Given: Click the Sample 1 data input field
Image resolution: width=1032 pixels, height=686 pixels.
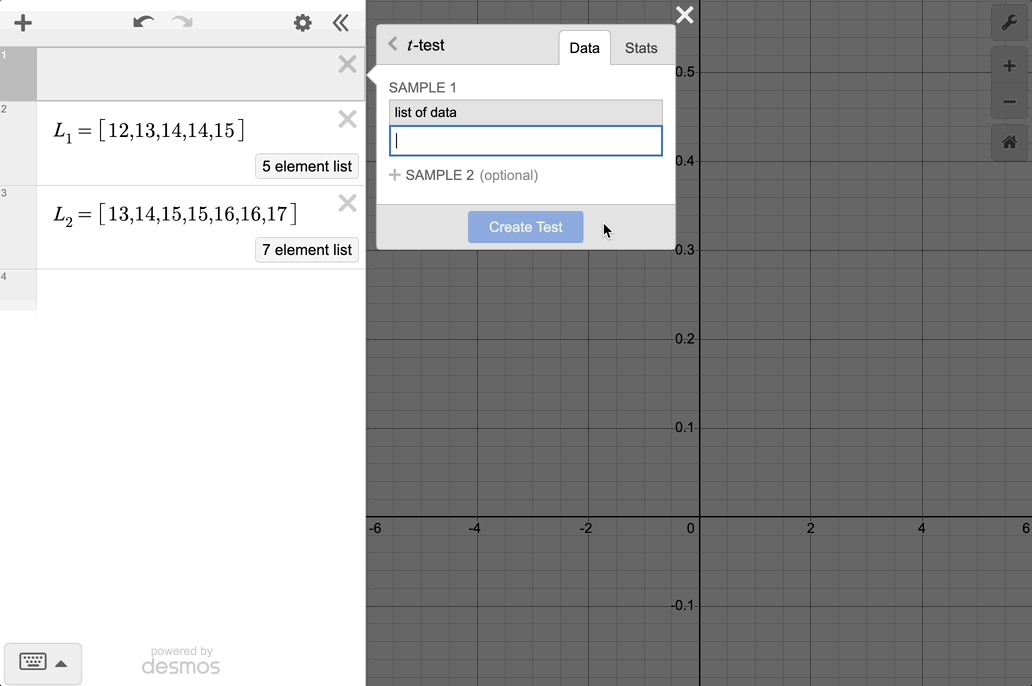Looking at the screenshot, I should (x=525, y=141).
